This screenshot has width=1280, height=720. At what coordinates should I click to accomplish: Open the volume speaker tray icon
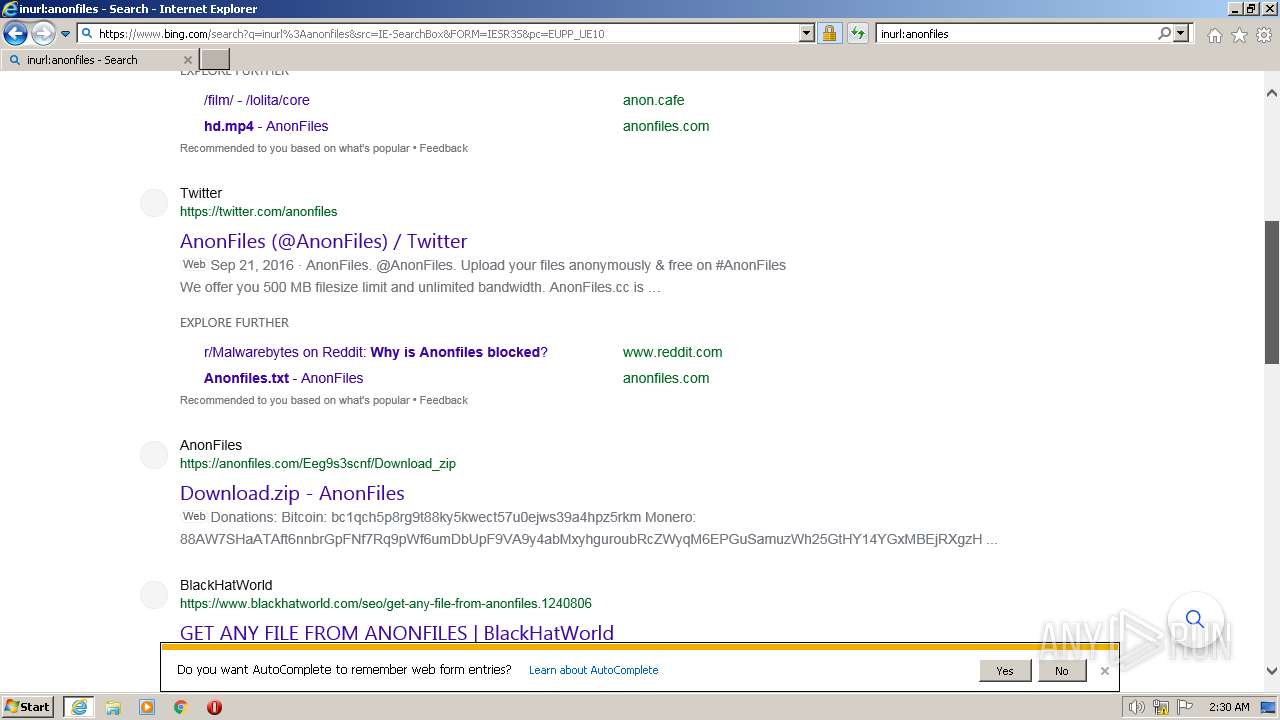(x=1136, y=707)
